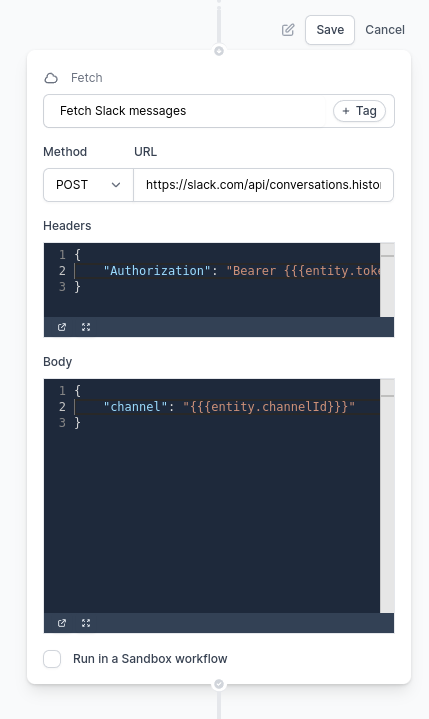Screen dimensions: 429x719
Task: Enable Run in a Sandbox workflow checkbox
Action: tap(52, 659)
